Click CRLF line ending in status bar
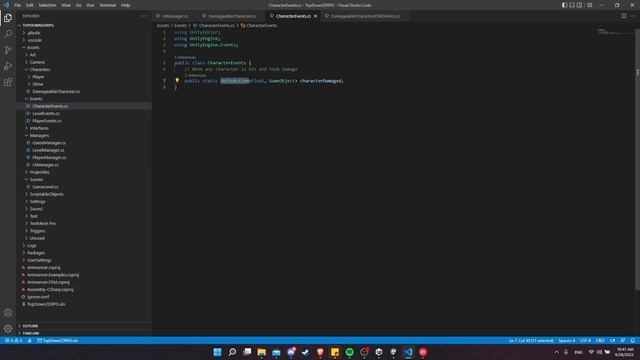This screenshot has height=360, width=640. [x=600, y=340]
